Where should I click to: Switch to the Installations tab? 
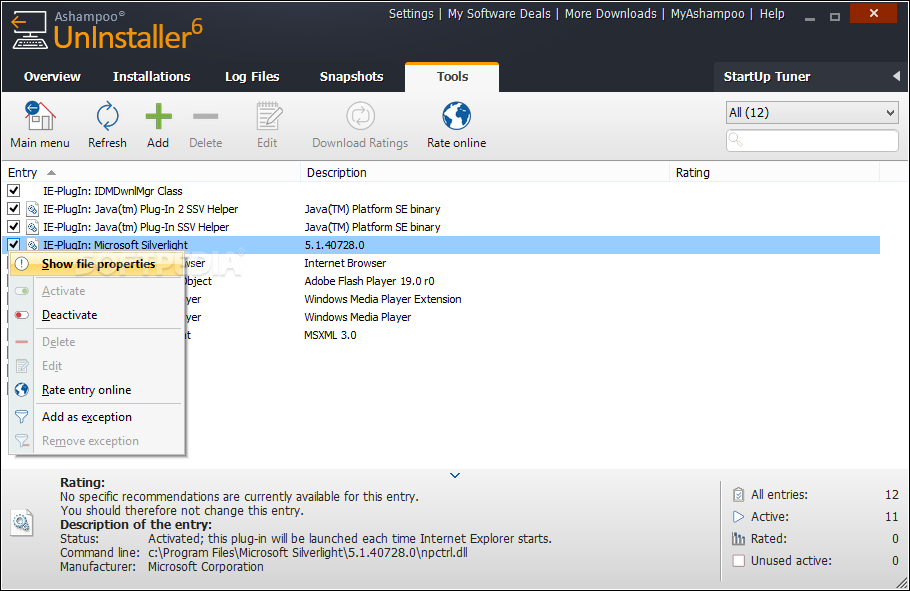151,77
